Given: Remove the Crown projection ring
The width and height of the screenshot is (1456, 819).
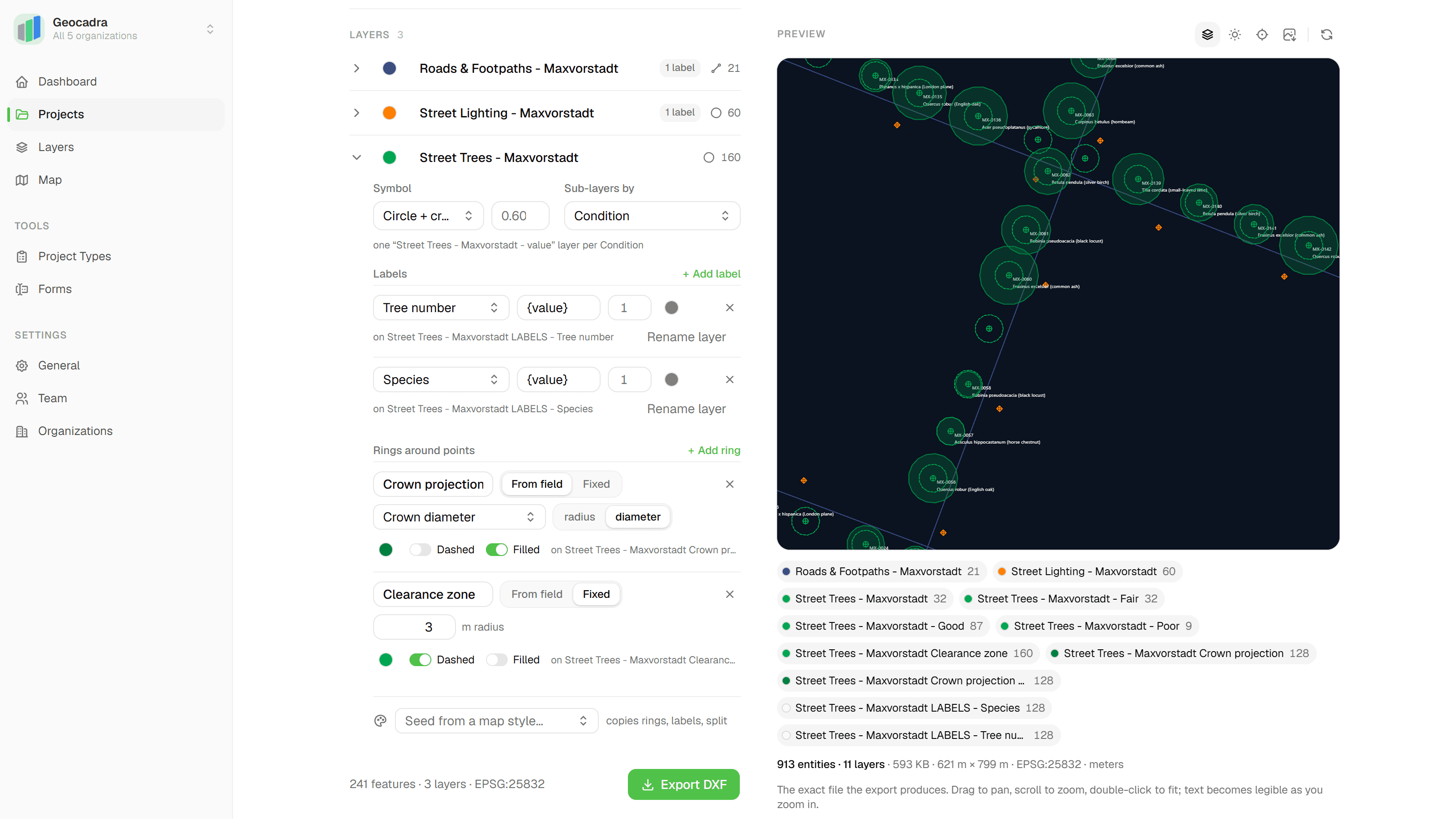Looking at the screenshot, I should coord(730,484).
